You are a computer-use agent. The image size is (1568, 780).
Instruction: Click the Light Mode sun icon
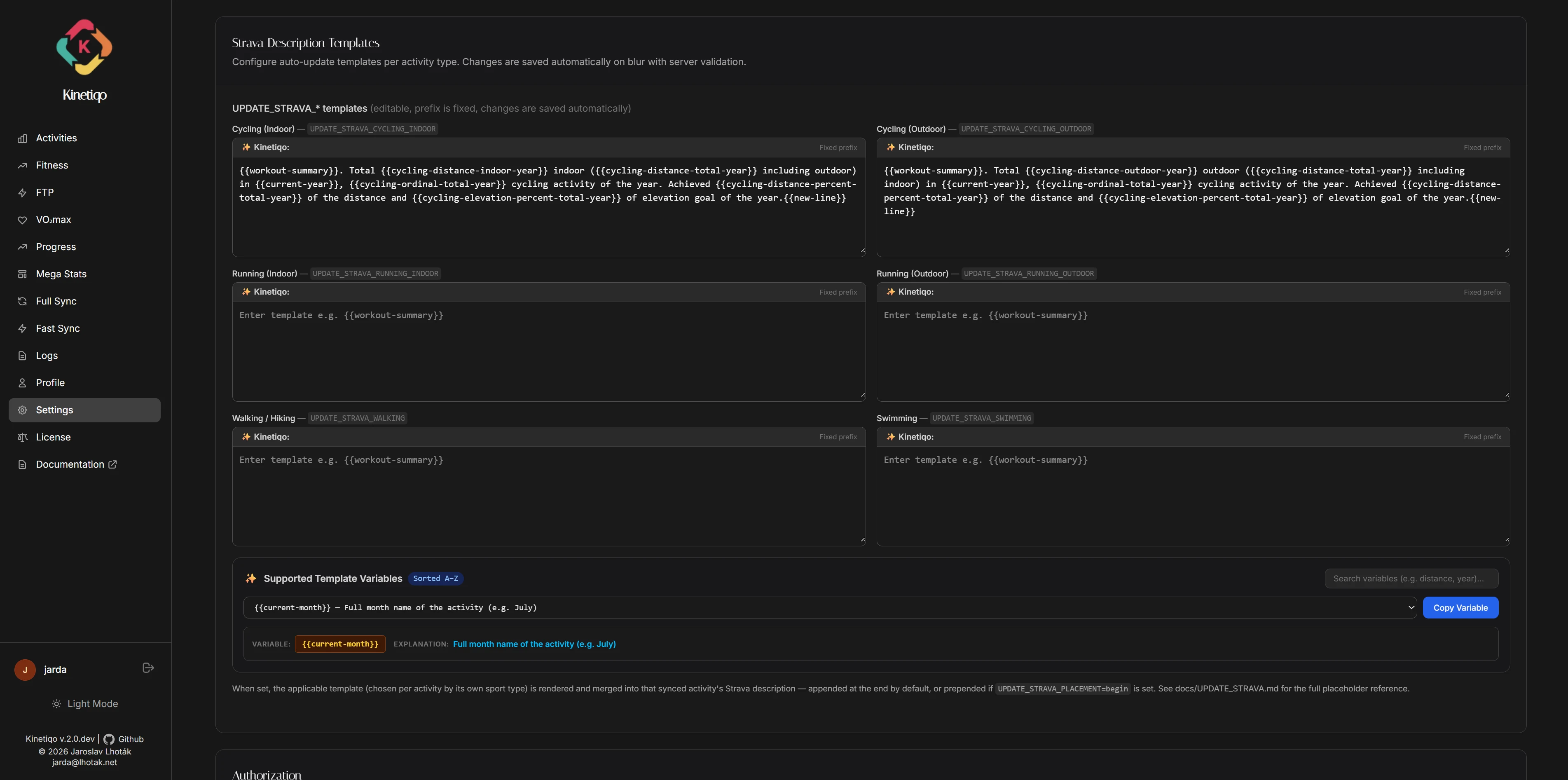[x=56, y=704]
